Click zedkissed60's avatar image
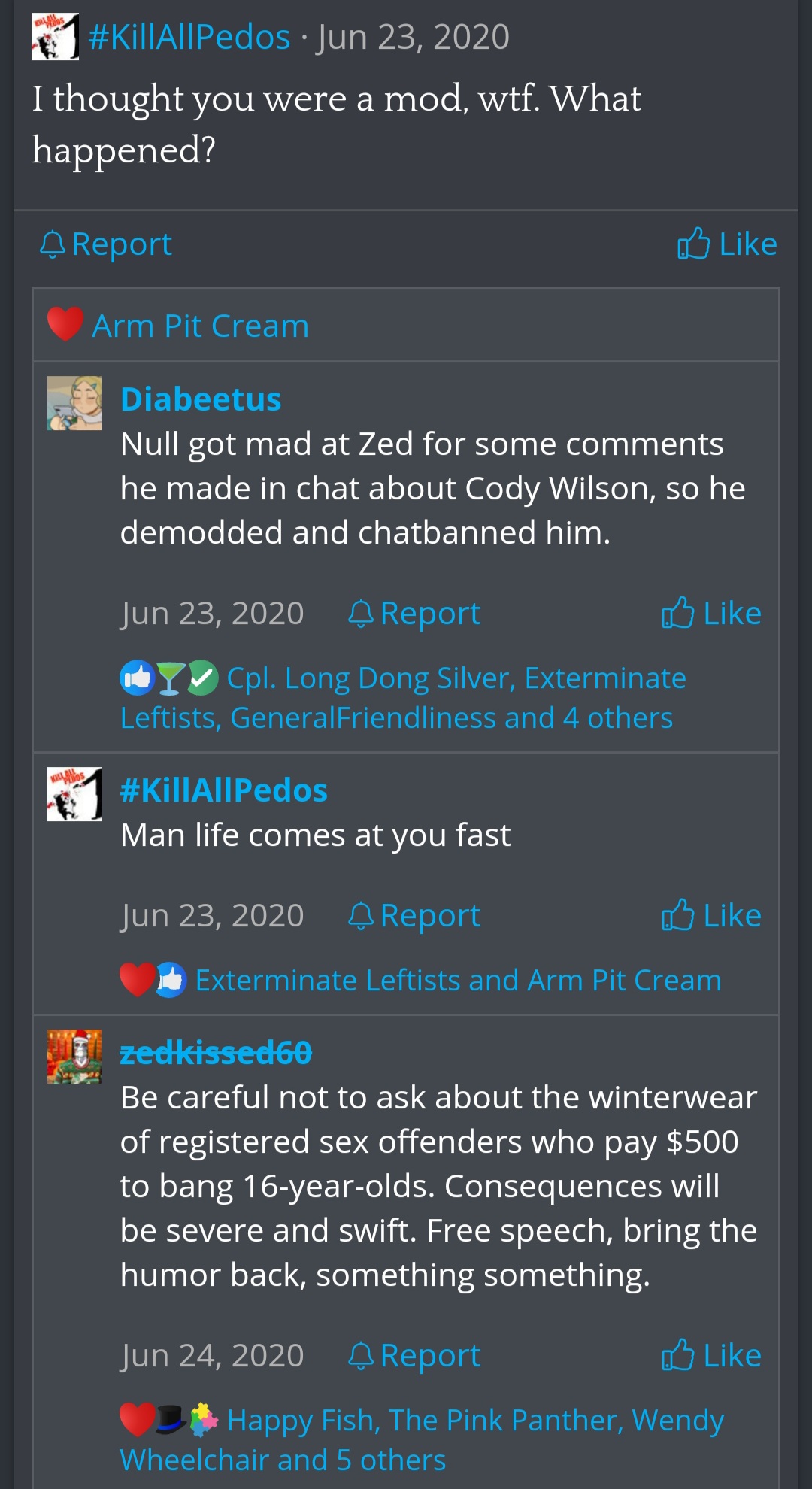The height and width of the screenshot is (1489, 812). coord(74,1057)
